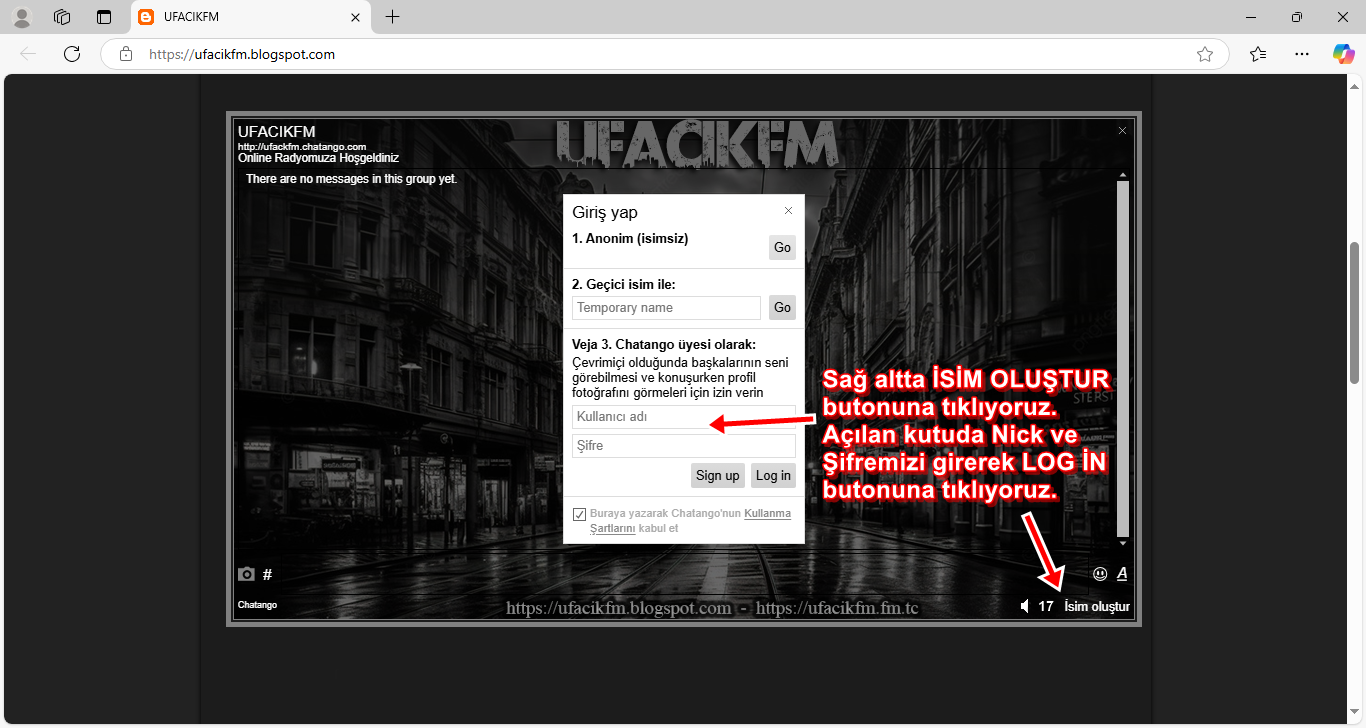
Task: Click "There are no messages in this group yet."
Action: click(x=351, y=179)
